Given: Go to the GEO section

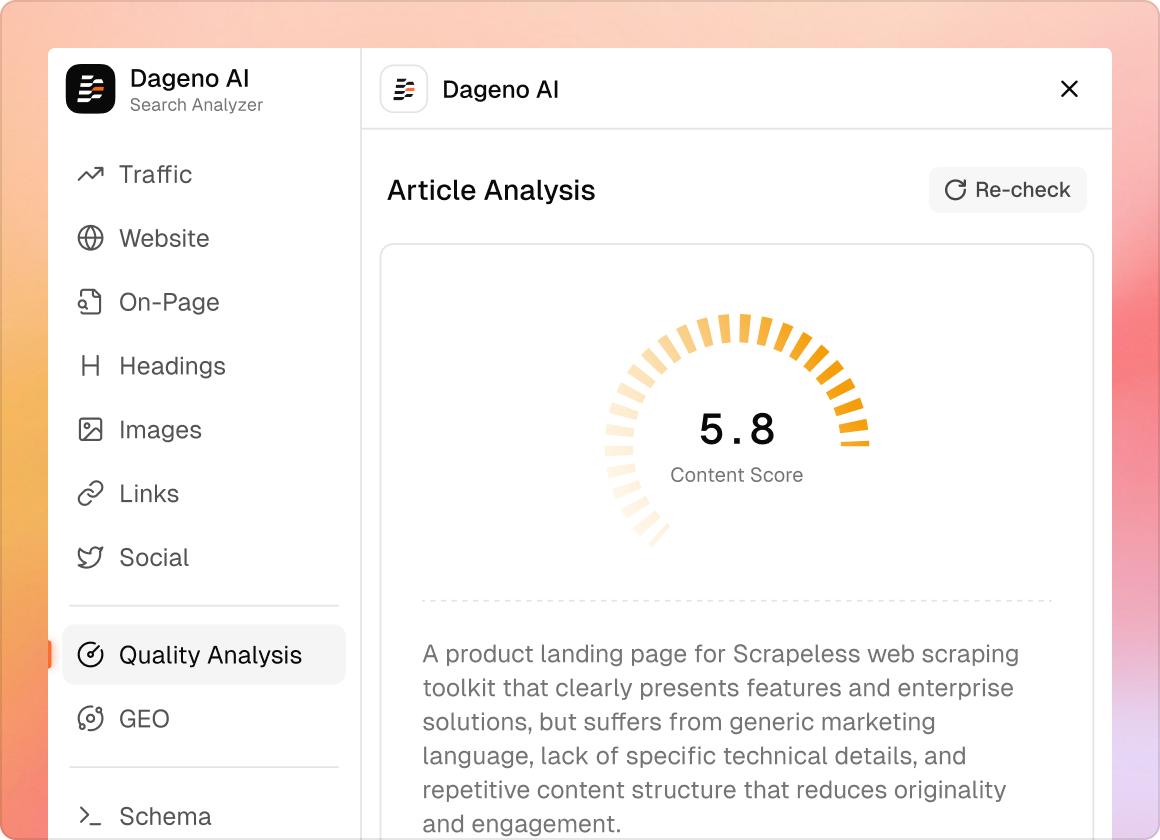Looking at the screenshot, I should click(x=144, y=719).
